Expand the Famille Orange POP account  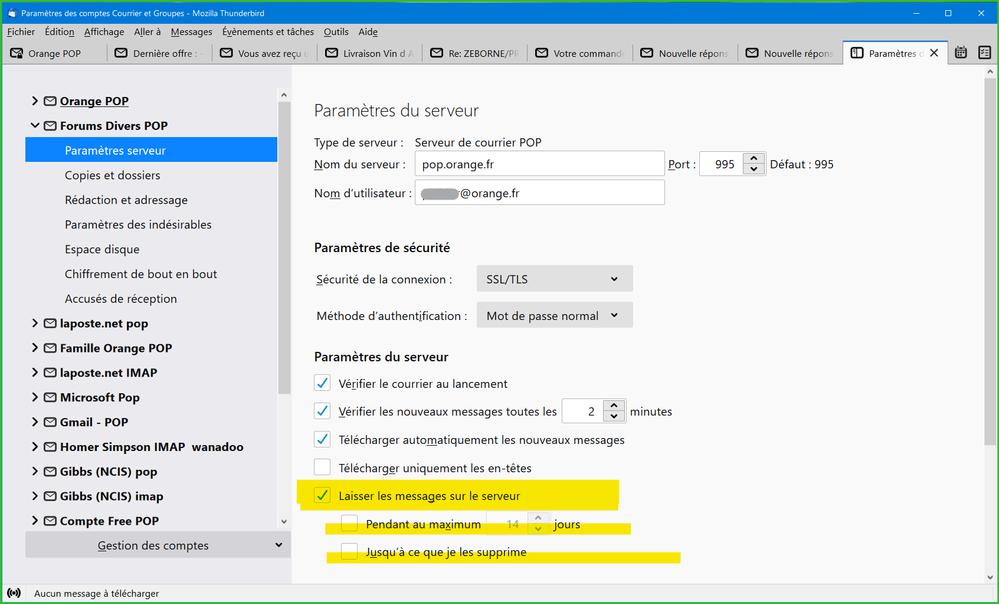35,348
